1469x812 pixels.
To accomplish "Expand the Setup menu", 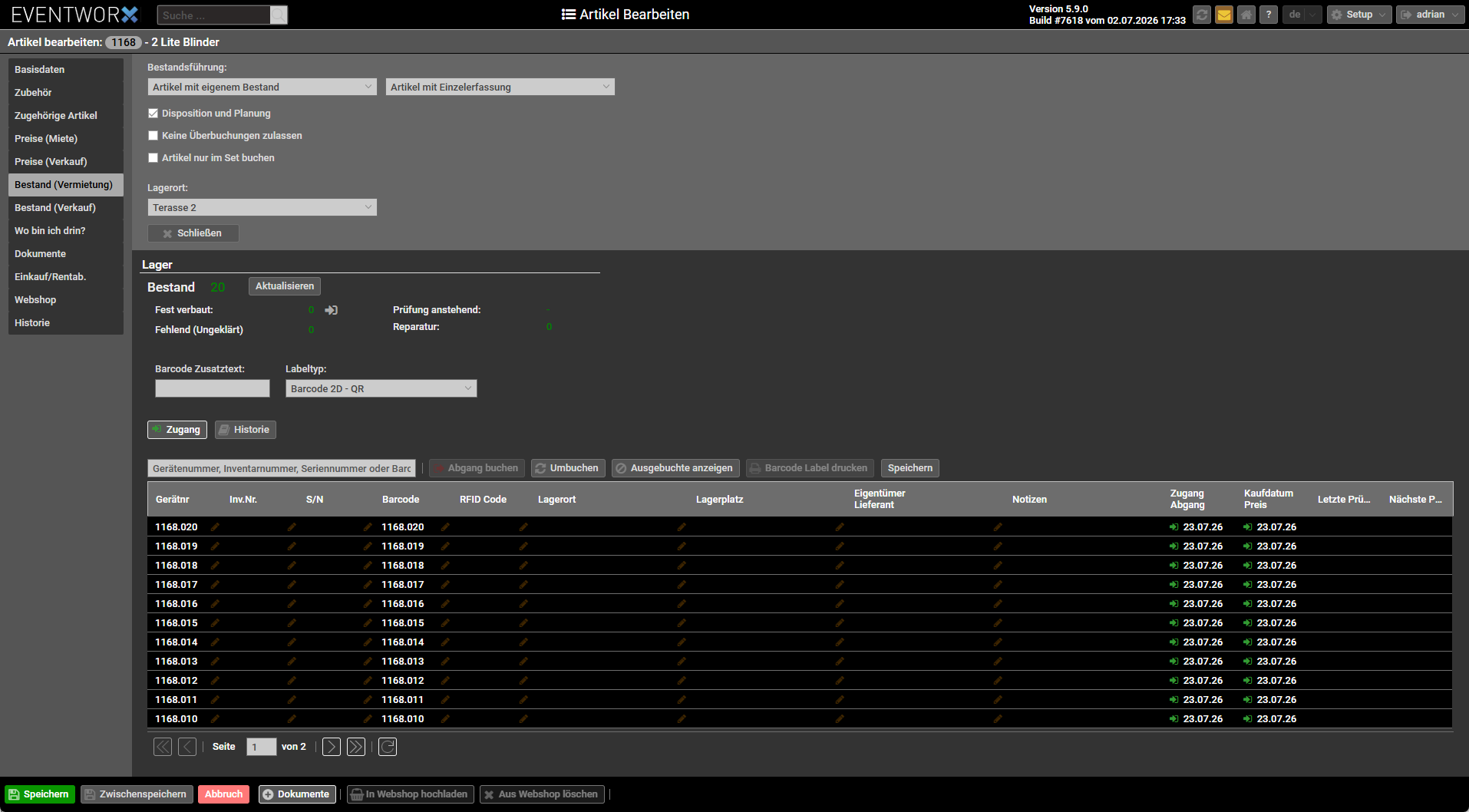I will [x=1359, y=15].
